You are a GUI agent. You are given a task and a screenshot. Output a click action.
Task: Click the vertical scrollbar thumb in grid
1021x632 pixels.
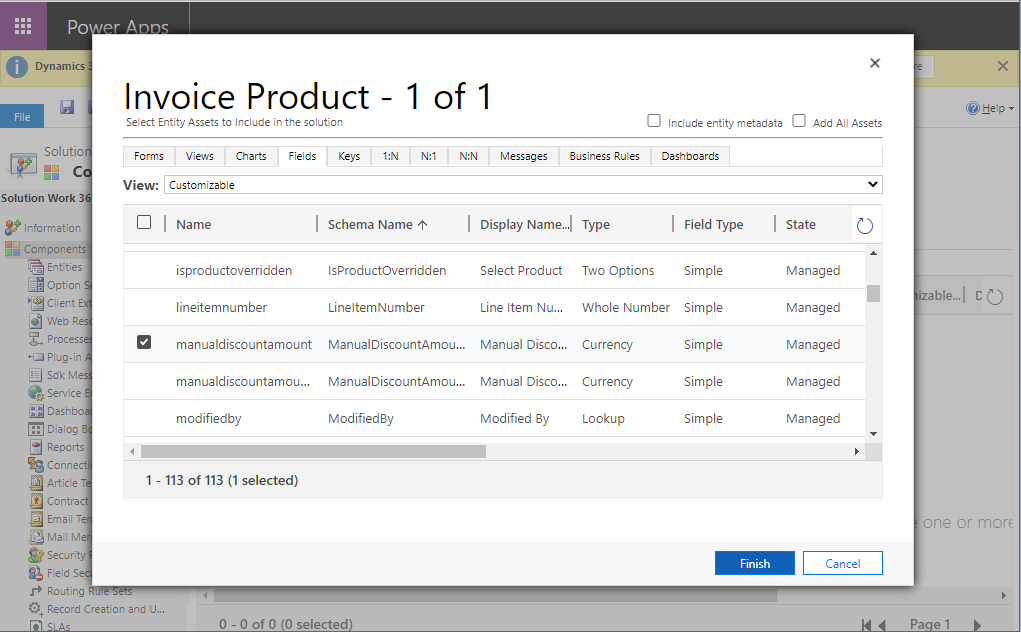(873, 294)
